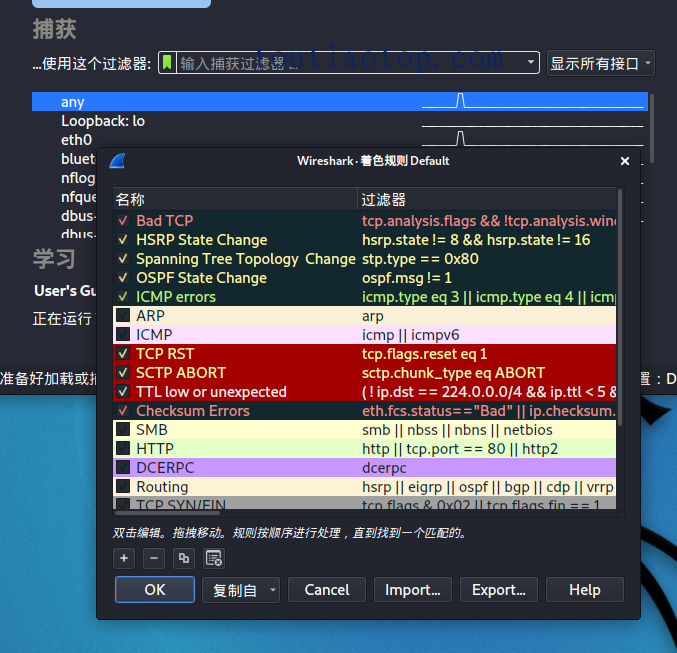Select the eth0 capture interface

[x=340, y=140]
